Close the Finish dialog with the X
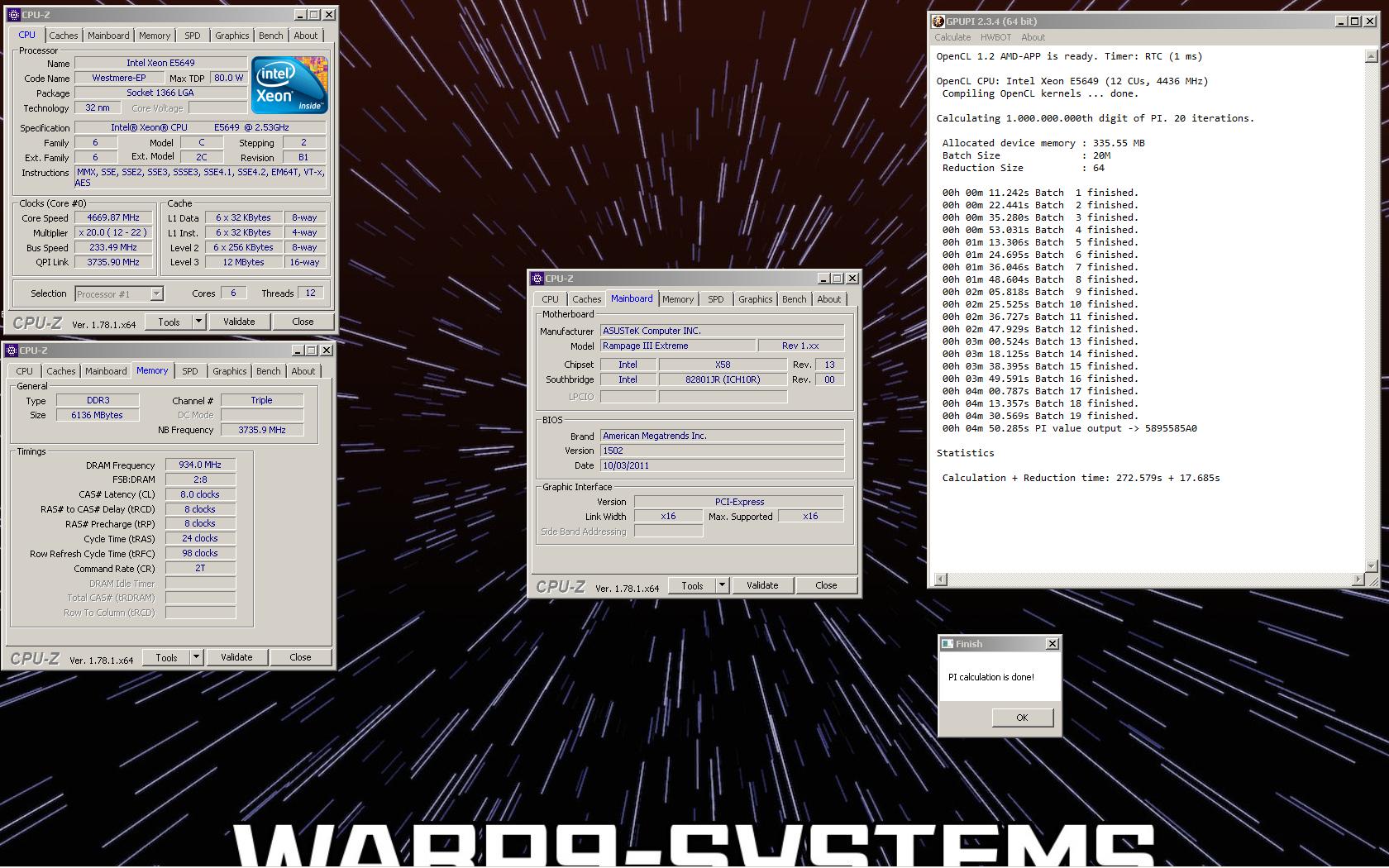This screenshot has height=868, width=1389. tap(1052, 644)
